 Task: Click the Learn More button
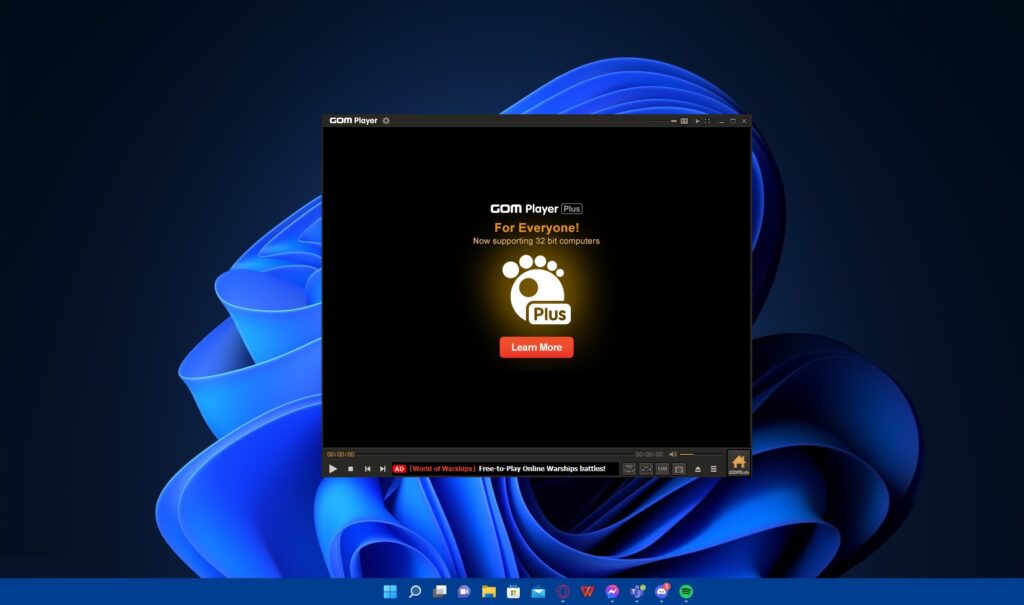[537, 347]
